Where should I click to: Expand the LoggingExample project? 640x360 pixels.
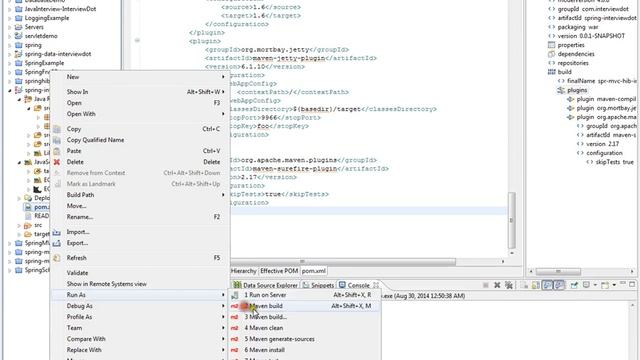tap(10, 18)
